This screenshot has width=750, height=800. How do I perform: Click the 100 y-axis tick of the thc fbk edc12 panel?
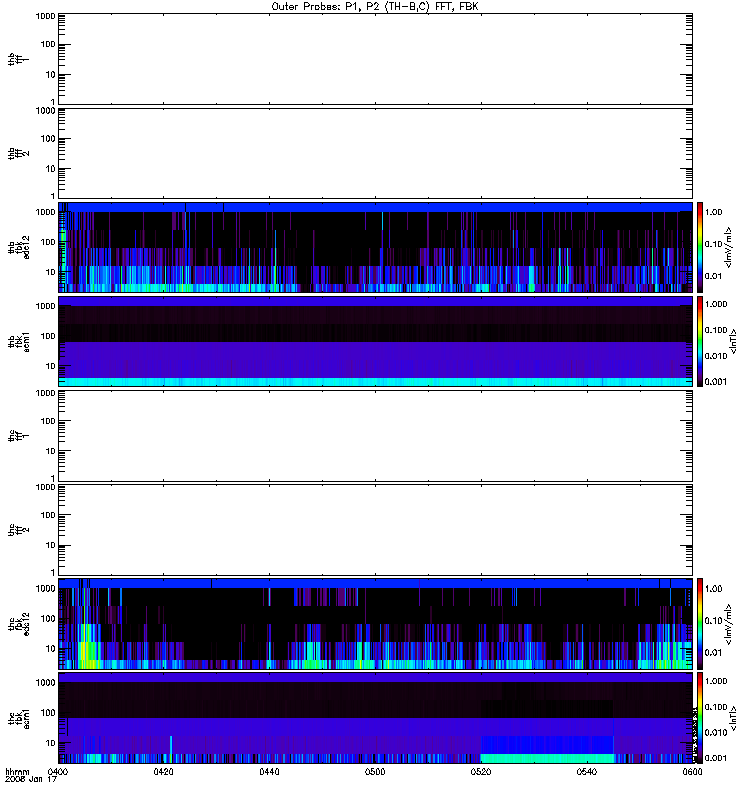(x=48, y=618)
